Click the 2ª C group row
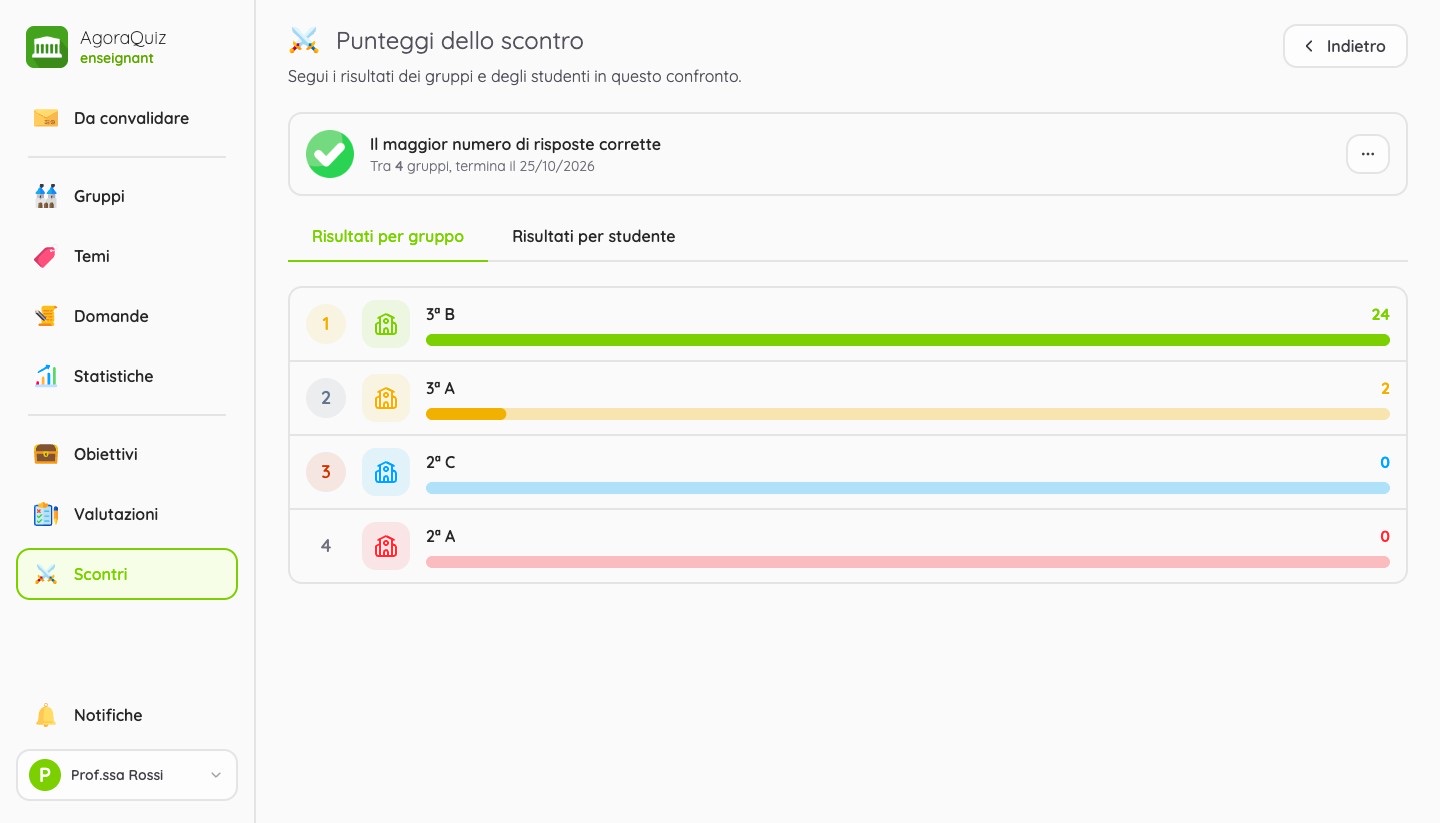This screenshot has width=1440, height=823. coord(848,472)
